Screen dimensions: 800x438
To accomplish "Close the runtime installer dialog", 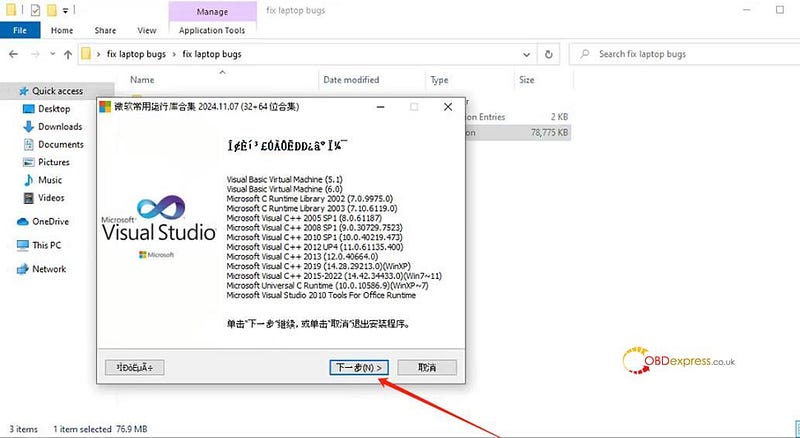I will click(448, 107).
